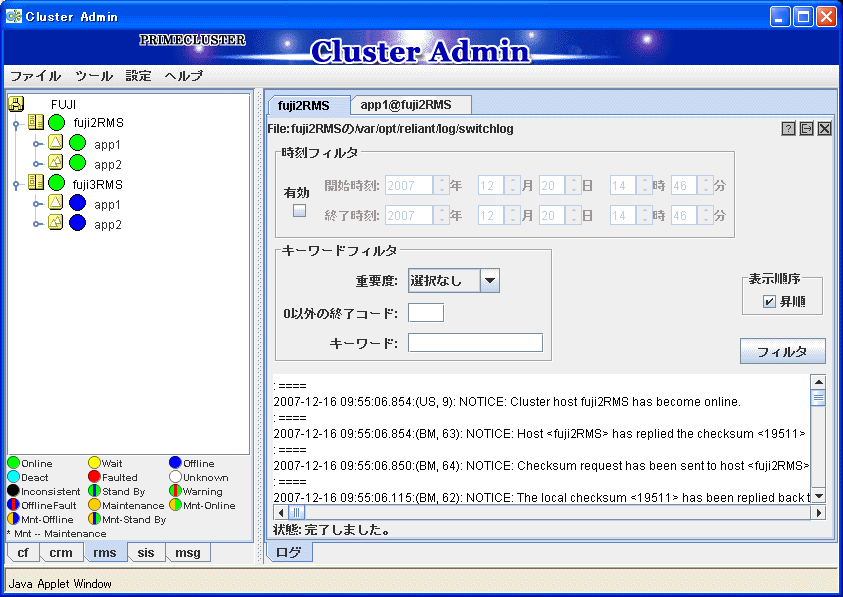Click green status circle of fuji2RMS app2

[77, 162]
